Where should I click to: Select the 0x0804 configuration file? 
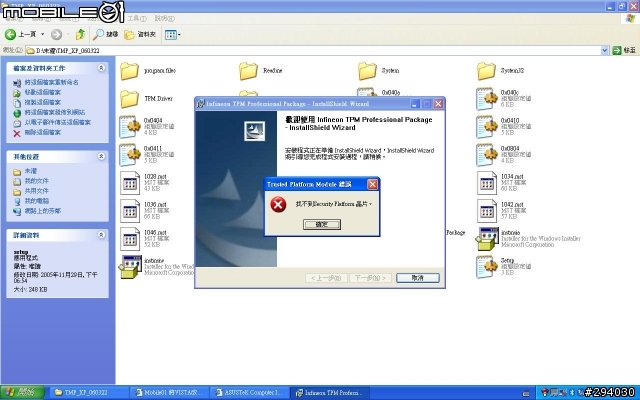click(504, 154)
